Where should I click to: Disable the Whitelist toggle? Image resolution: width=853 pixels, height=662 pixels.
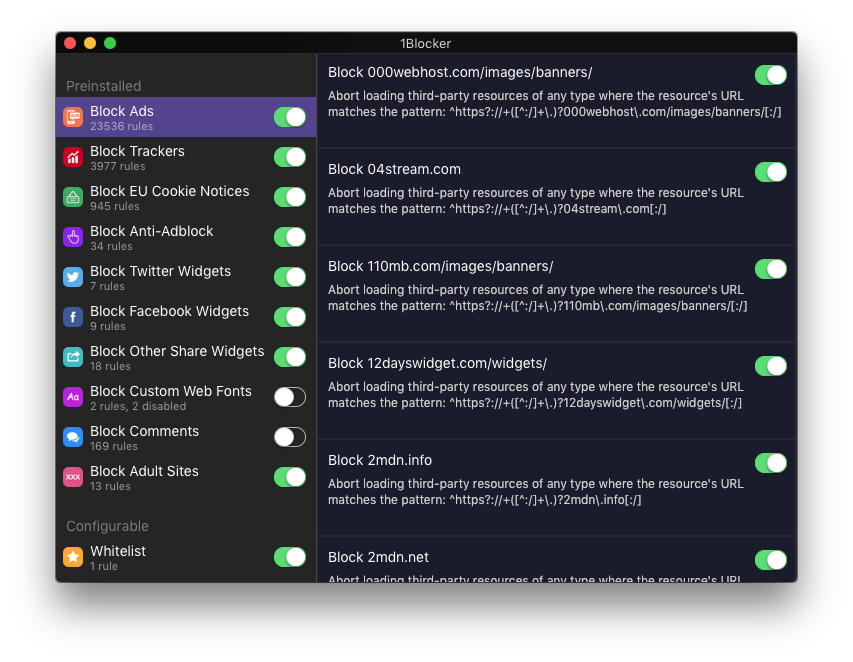coord(290,557)
